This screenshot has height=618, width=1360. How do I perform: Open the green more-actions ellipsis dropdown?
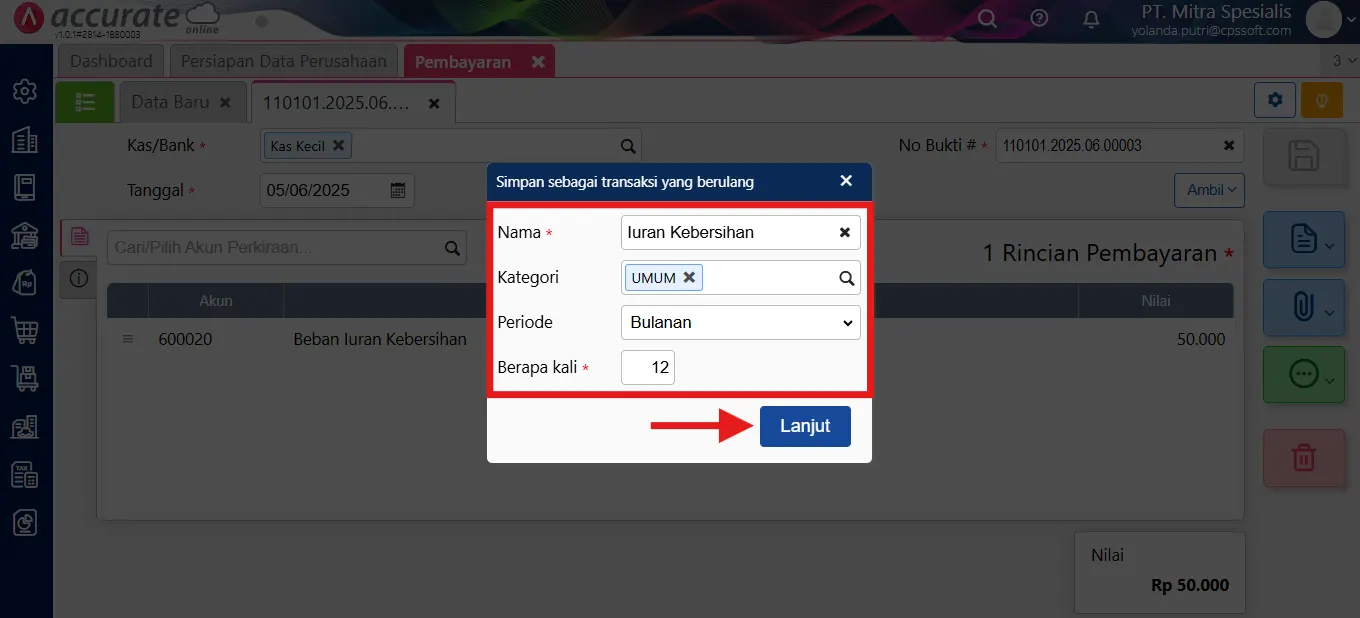[1304, 375]
